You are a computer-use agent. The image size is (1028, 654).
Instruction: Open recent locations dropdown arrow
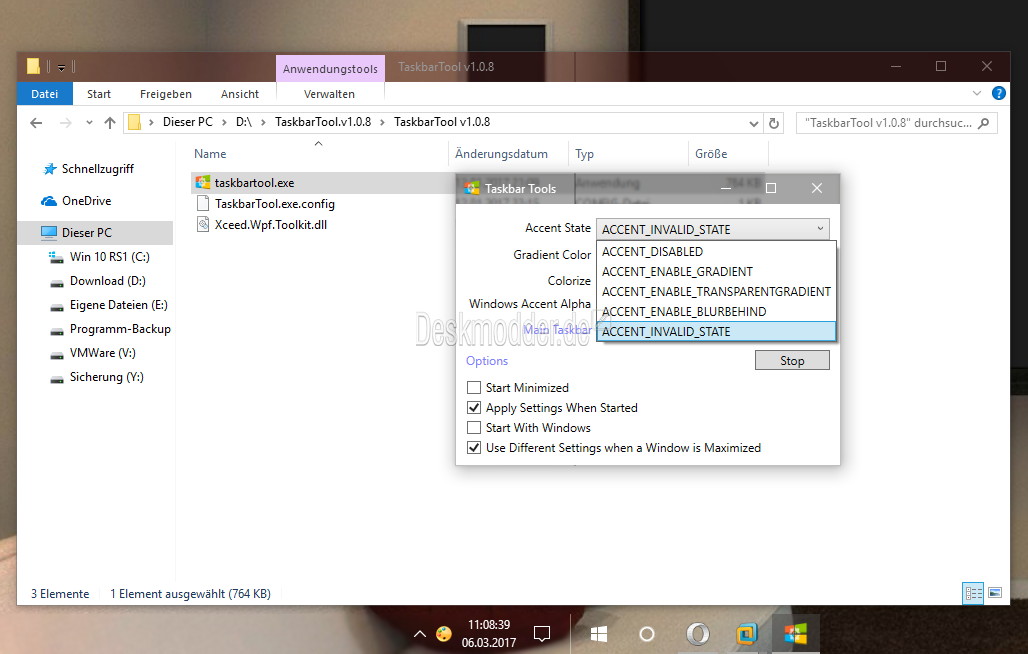(x=89, y=123)
